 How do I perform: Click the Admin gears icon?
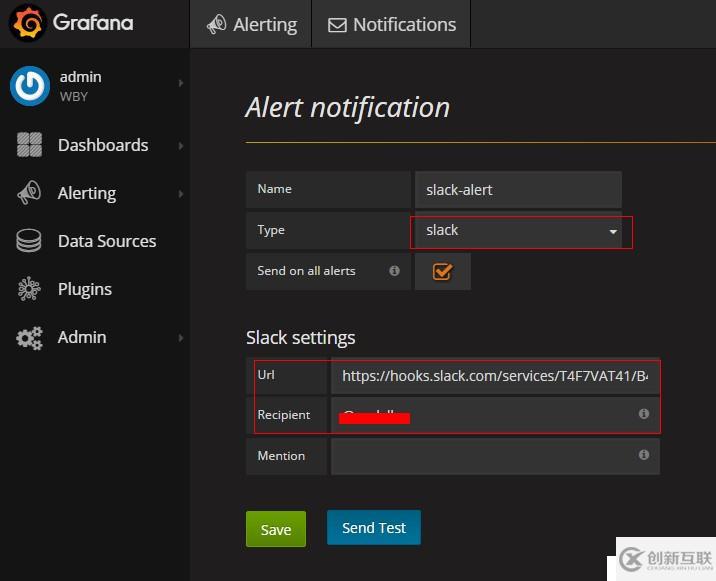(x=29, y=338)
